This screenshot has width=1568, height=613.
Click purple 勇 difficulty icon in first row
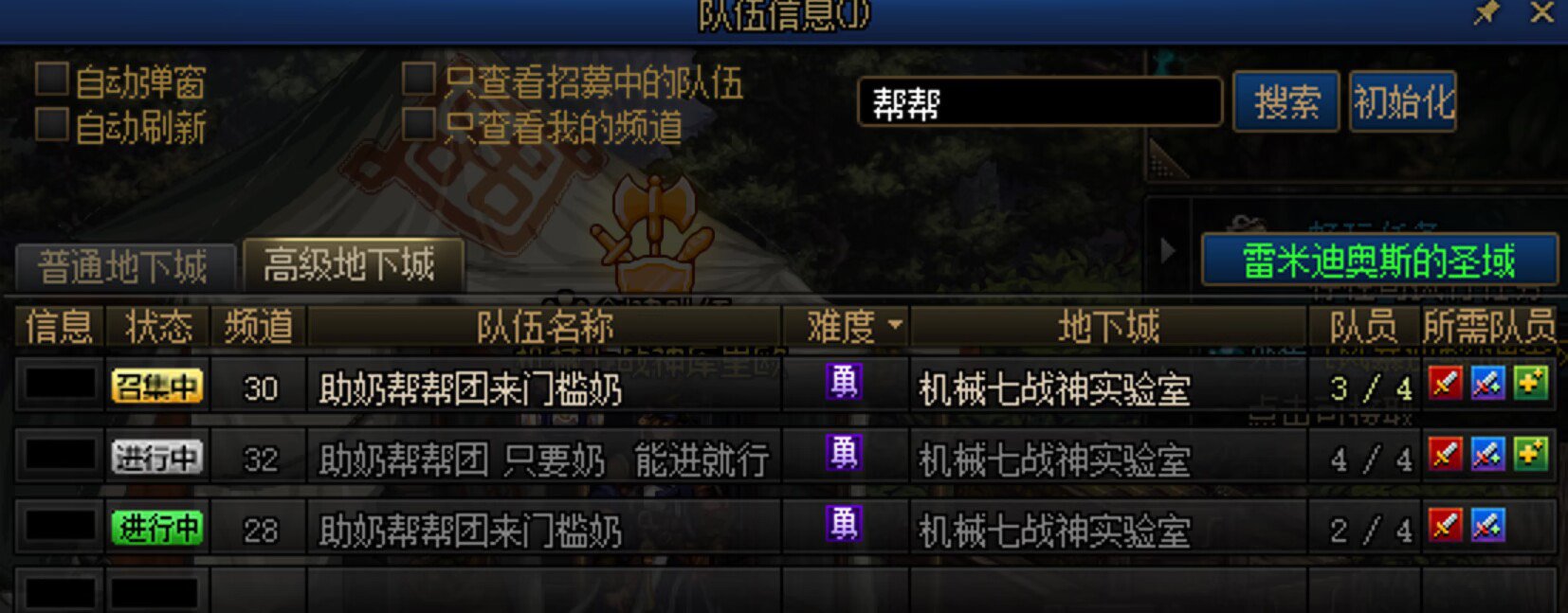pos(844,382)
